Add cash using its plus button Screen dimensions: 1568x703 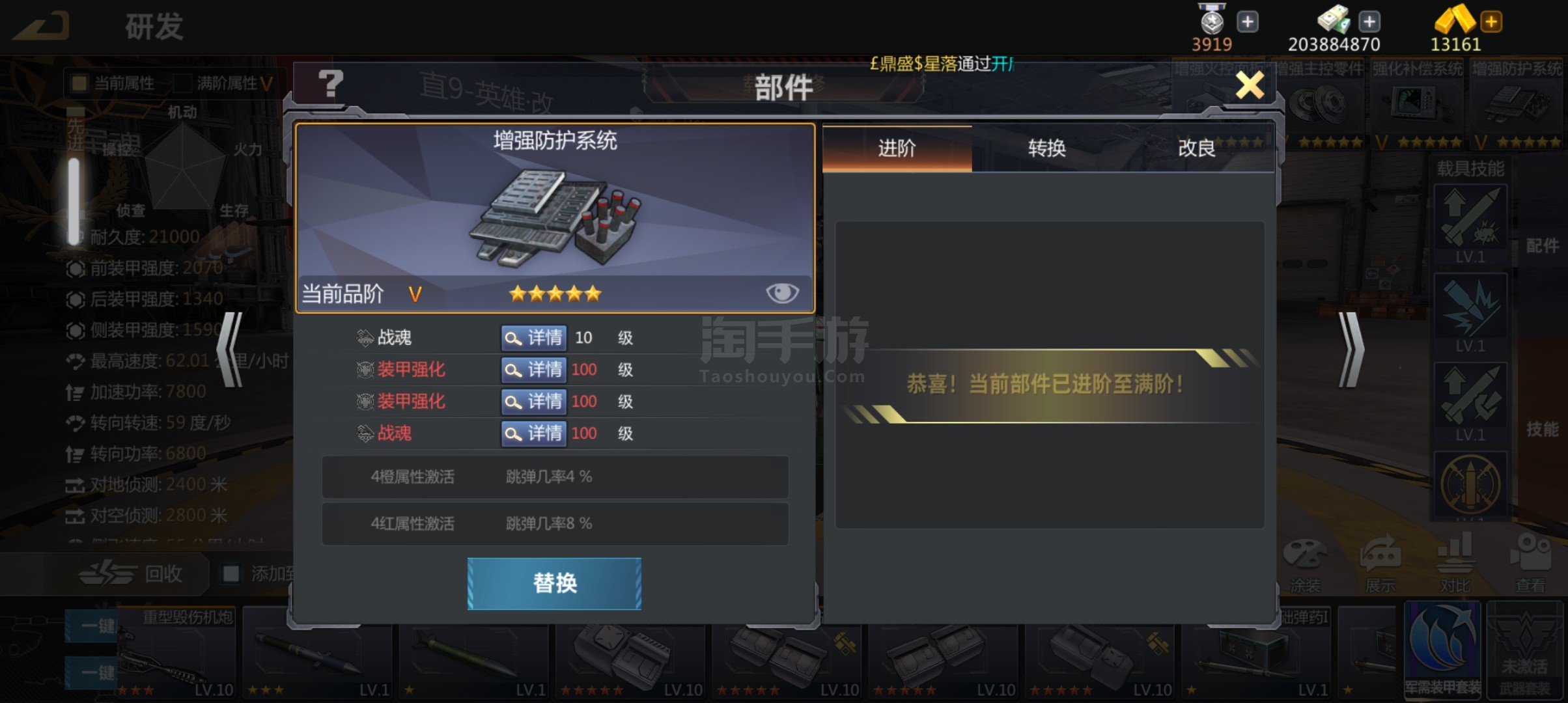point(1369,21)
